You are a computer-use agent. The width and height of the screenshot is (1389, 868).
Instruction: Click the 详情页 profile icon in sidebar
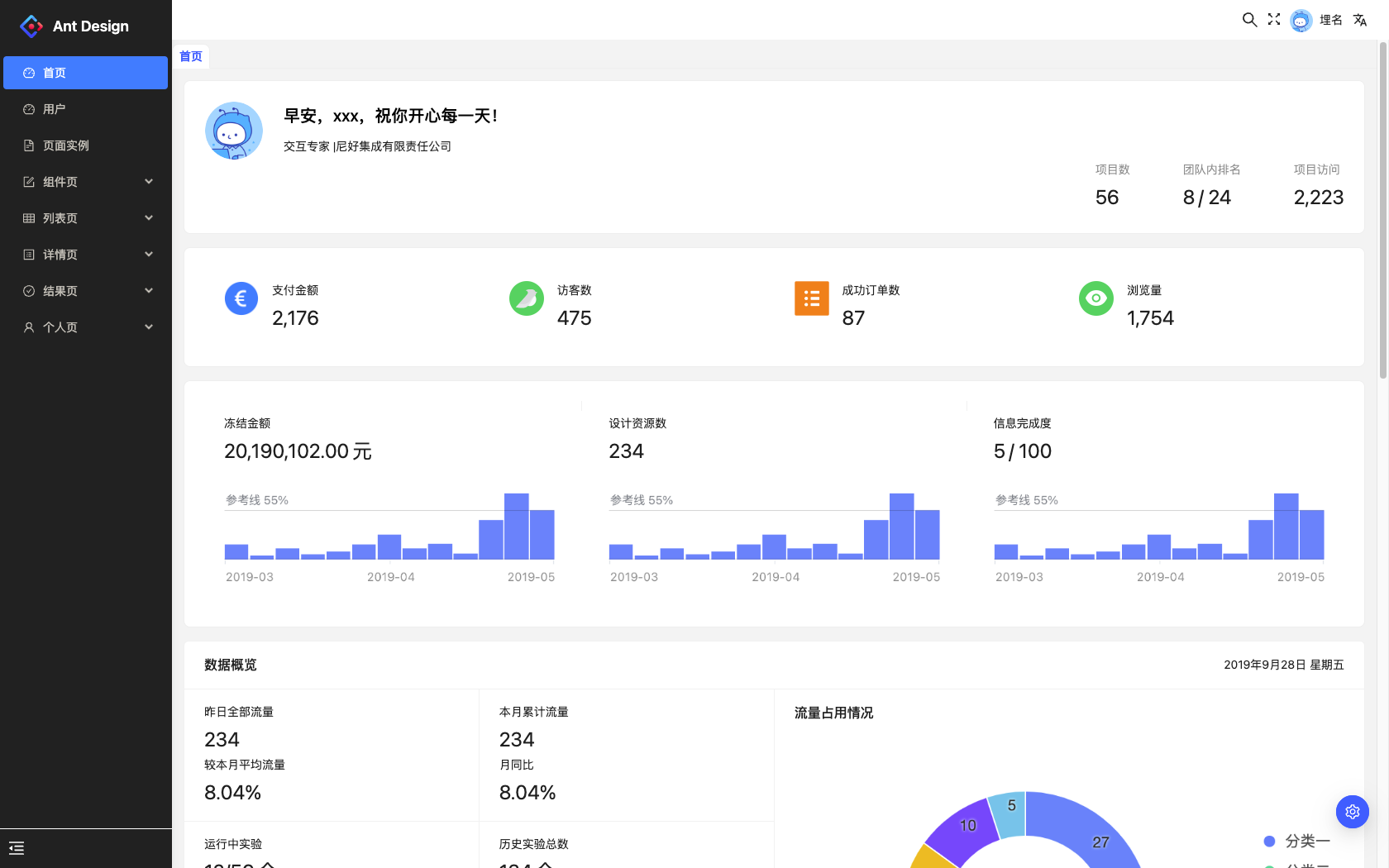(29, 255)
